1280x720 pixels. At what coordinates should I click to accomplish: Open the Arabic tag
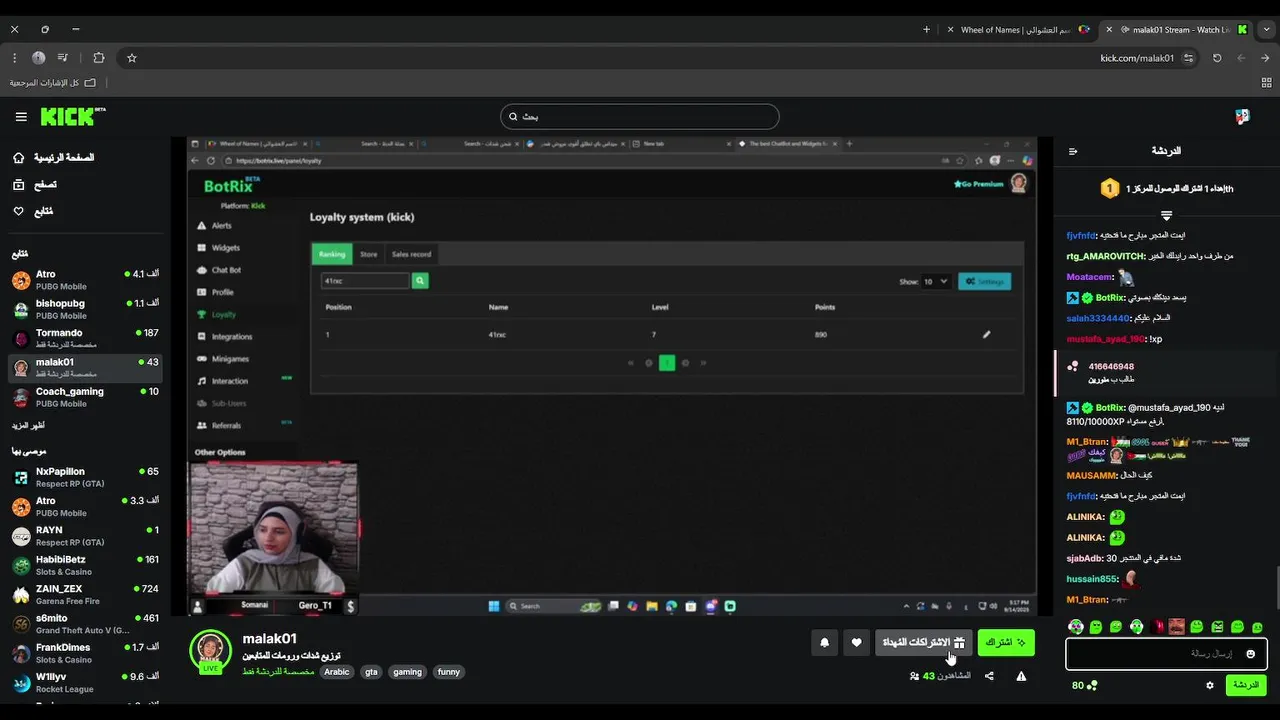(x=337, y=672)
